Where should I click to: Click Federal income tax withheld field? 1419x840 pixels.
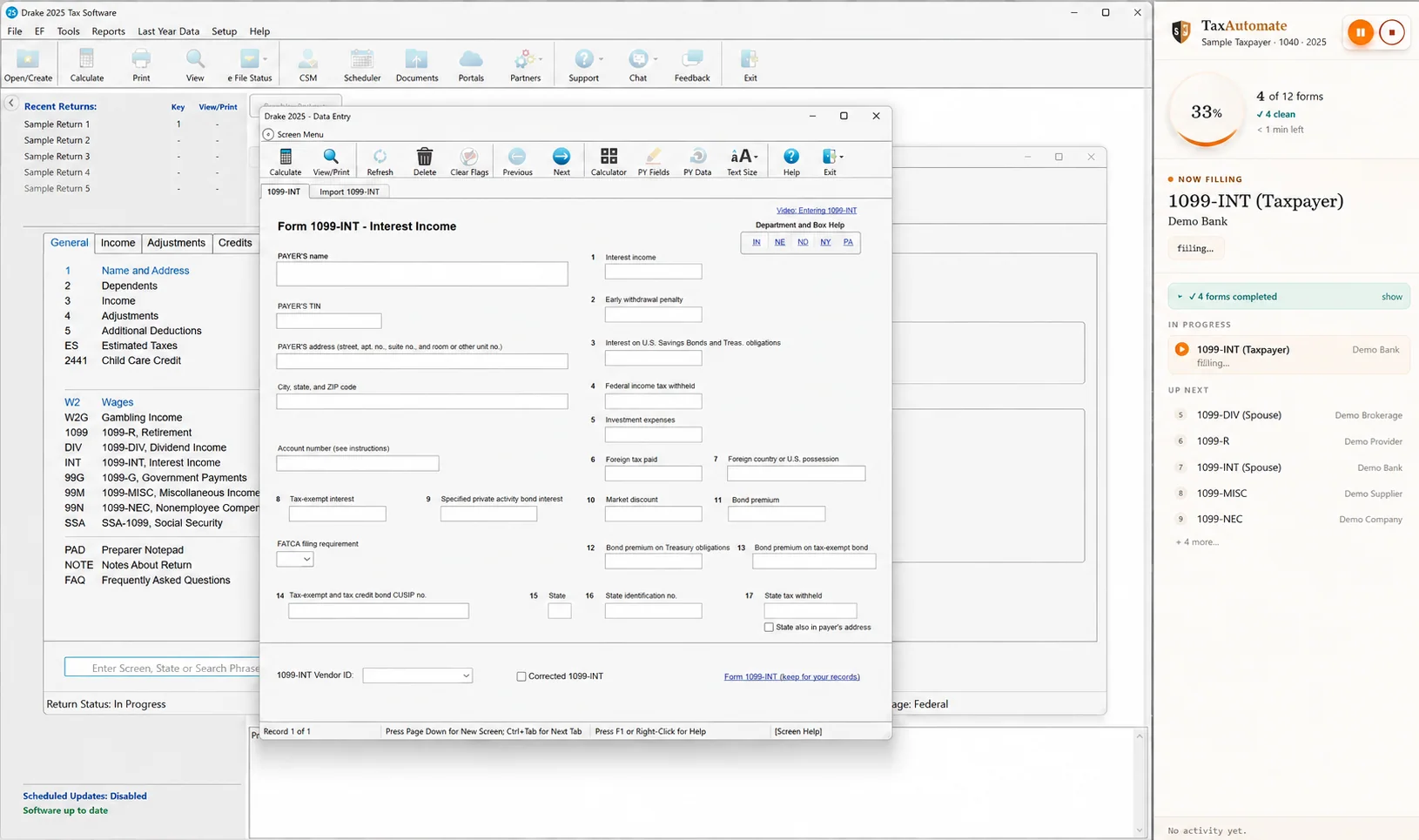(653, 400)
